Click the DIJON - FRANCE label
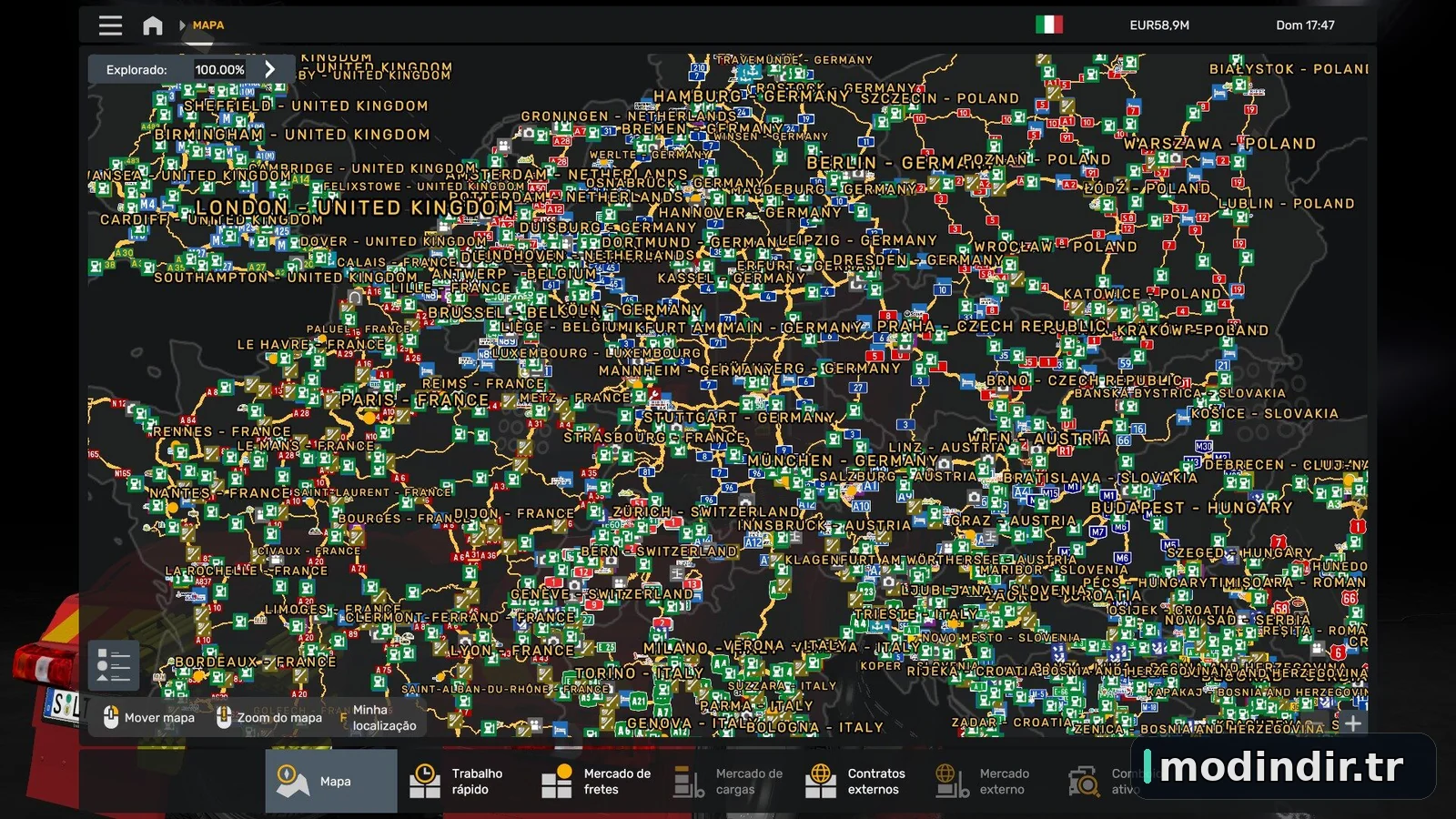Viewport: 1456px width, 819px height. click(x=514, y=513)
